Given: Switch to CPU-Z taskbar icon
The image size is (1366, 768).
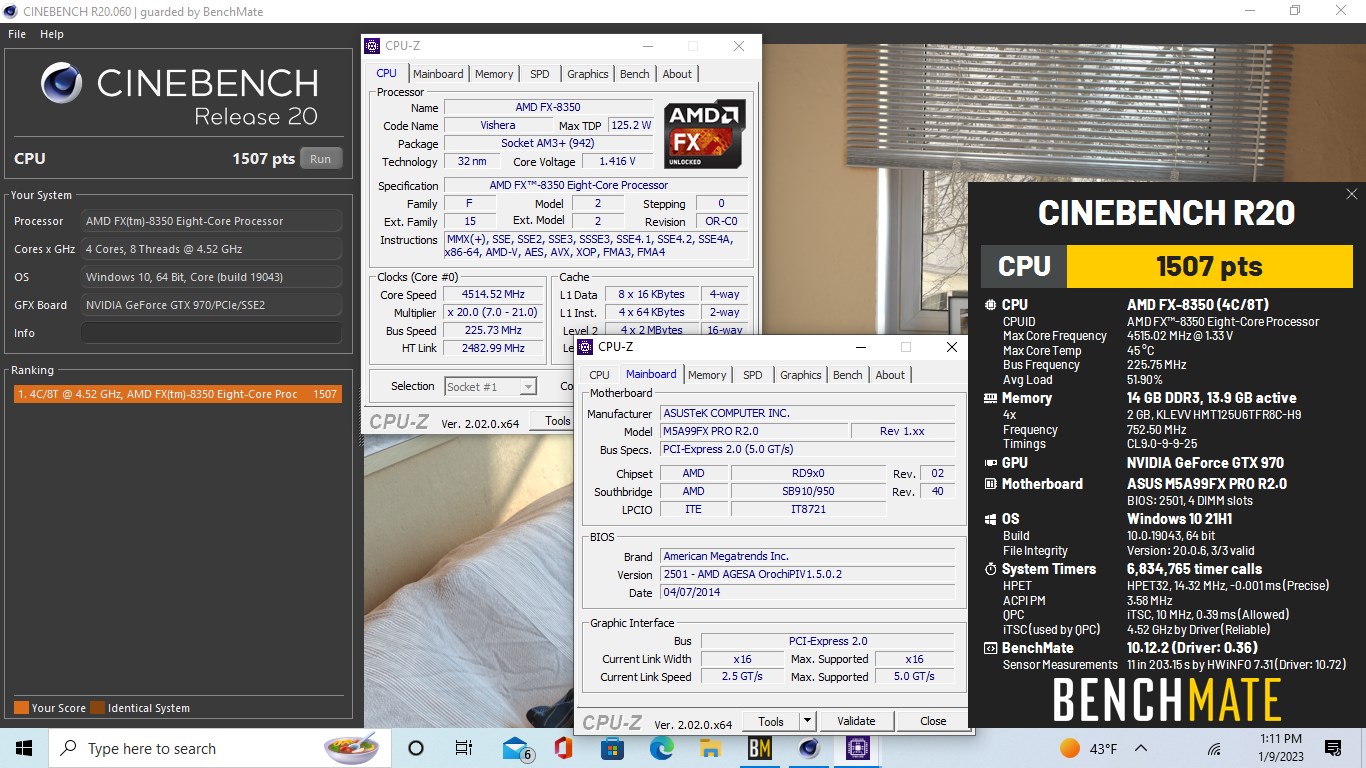Looking at the screenshot, I should point(858,748).
